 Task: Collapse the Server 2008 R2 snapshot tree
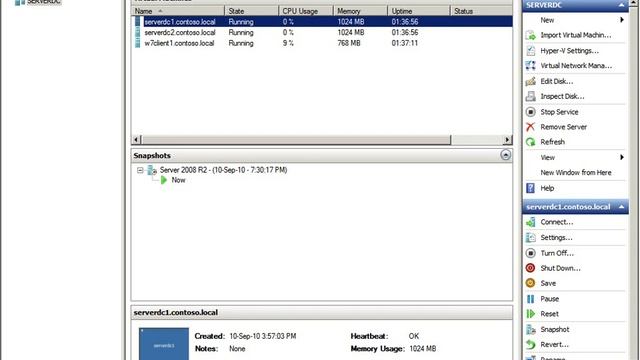[x=140, y=170]
